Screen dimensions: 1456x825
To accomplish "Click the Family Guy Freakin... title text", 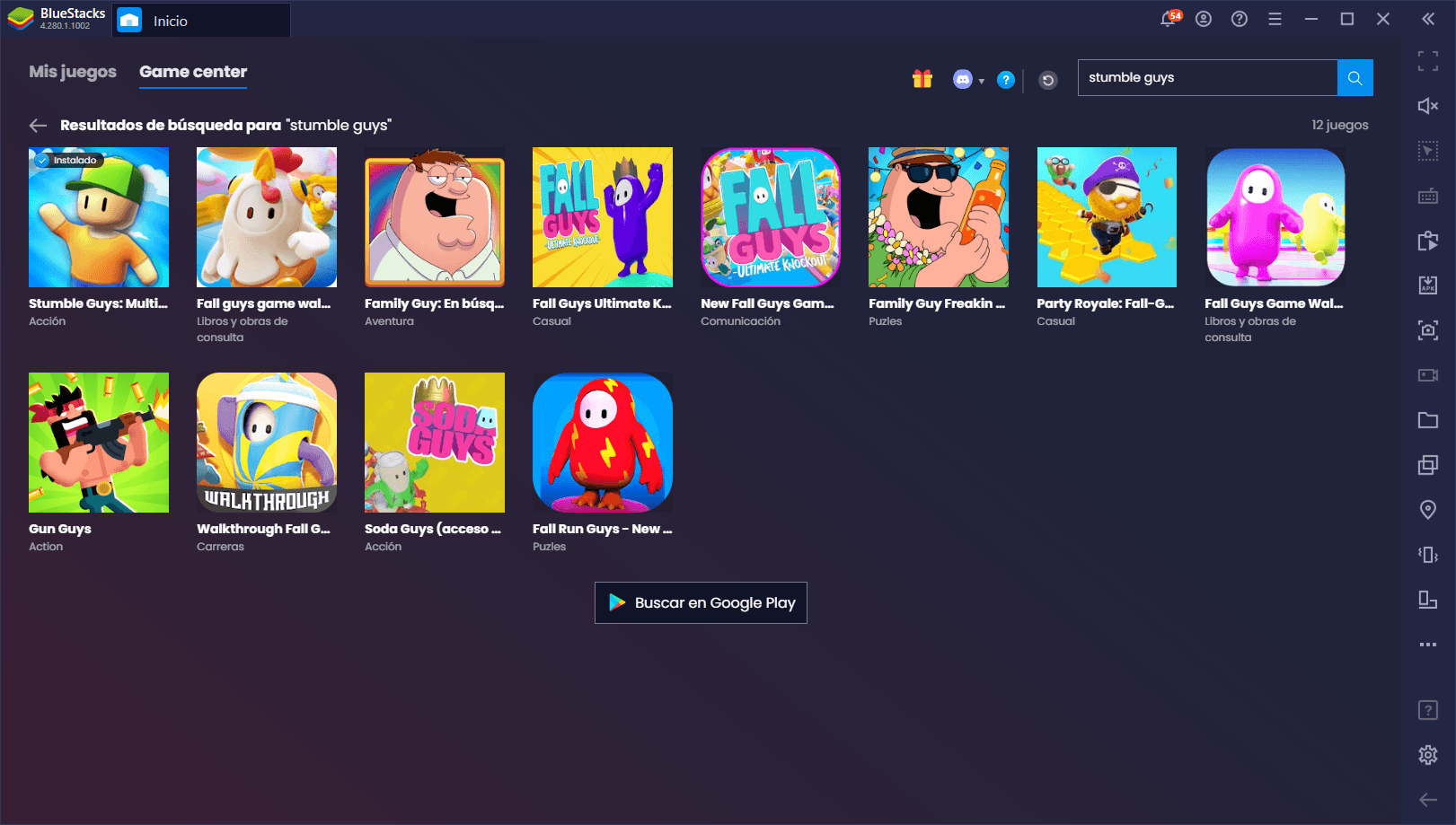I will pos(937,303).
